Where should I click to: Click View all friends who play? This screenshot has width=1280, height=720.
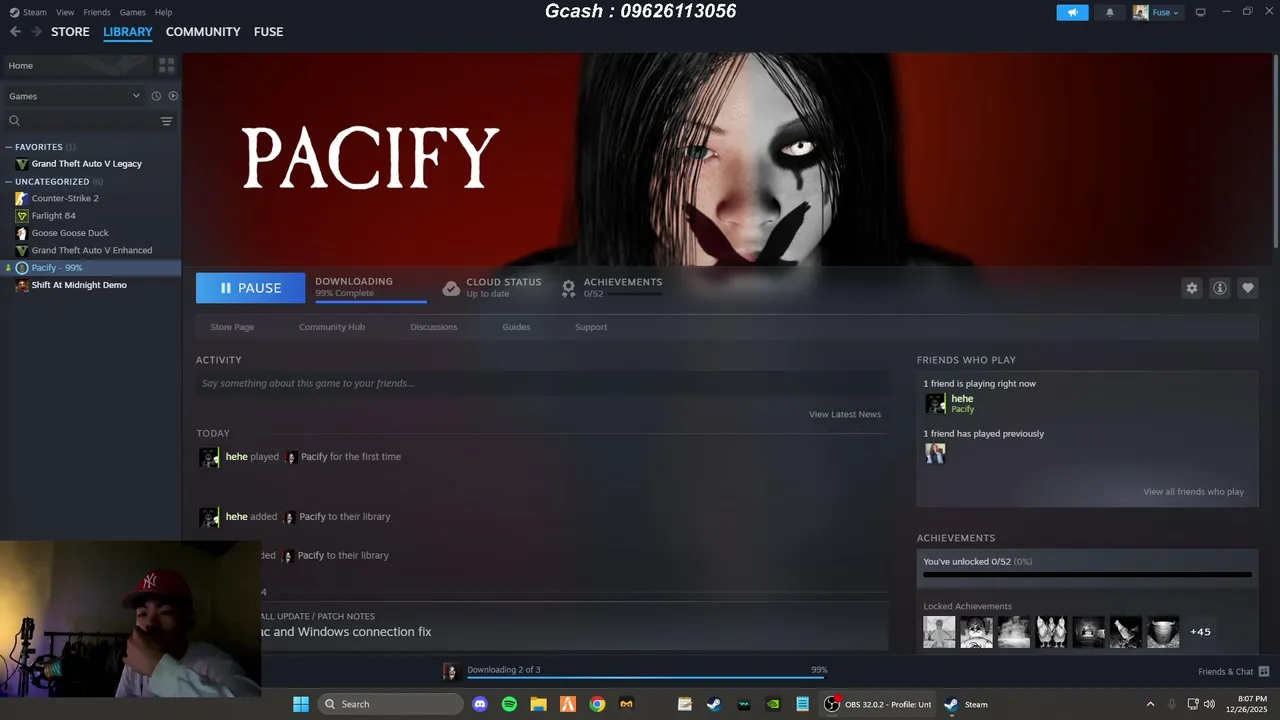pos(1194,492)
